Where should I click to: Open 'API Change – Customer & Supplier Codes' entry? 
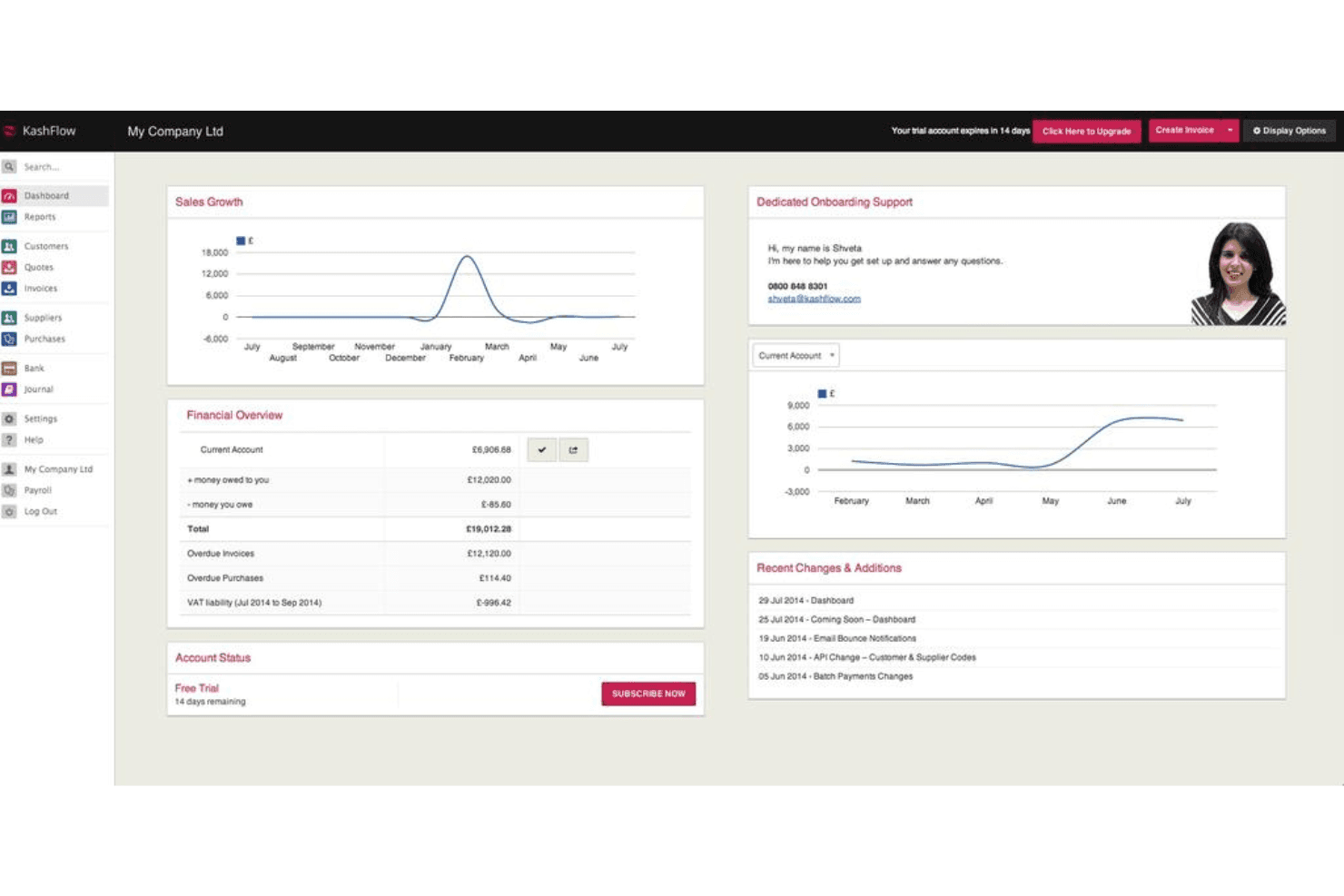pos(867,657)
